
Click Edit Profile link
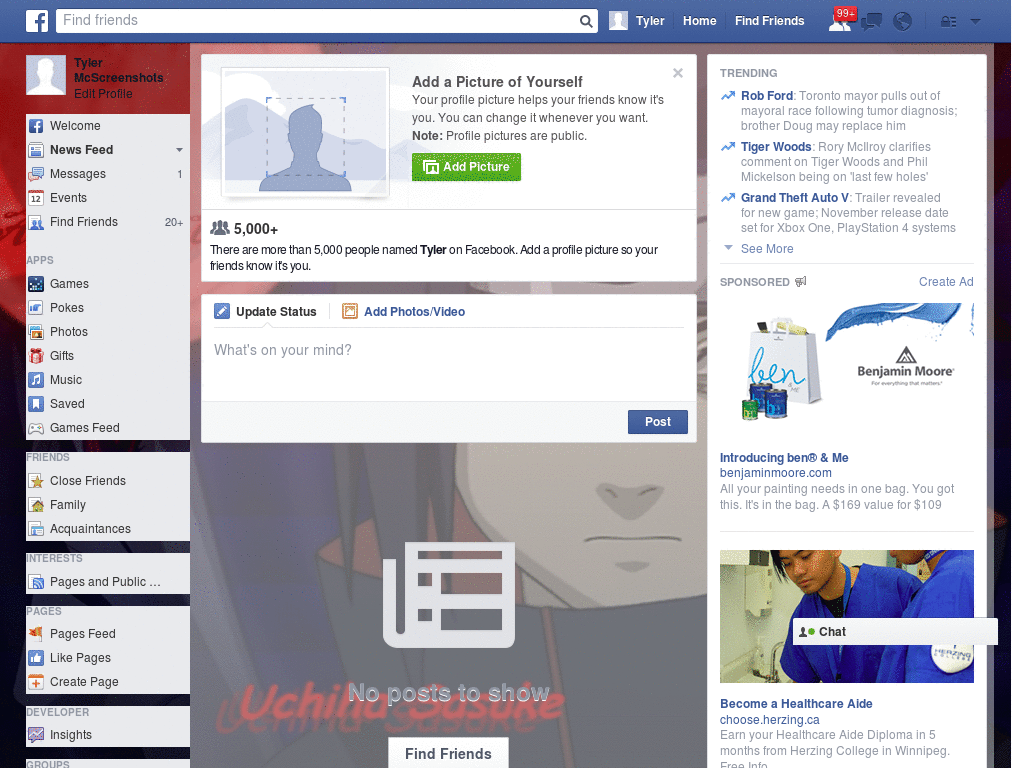[103, 94]
